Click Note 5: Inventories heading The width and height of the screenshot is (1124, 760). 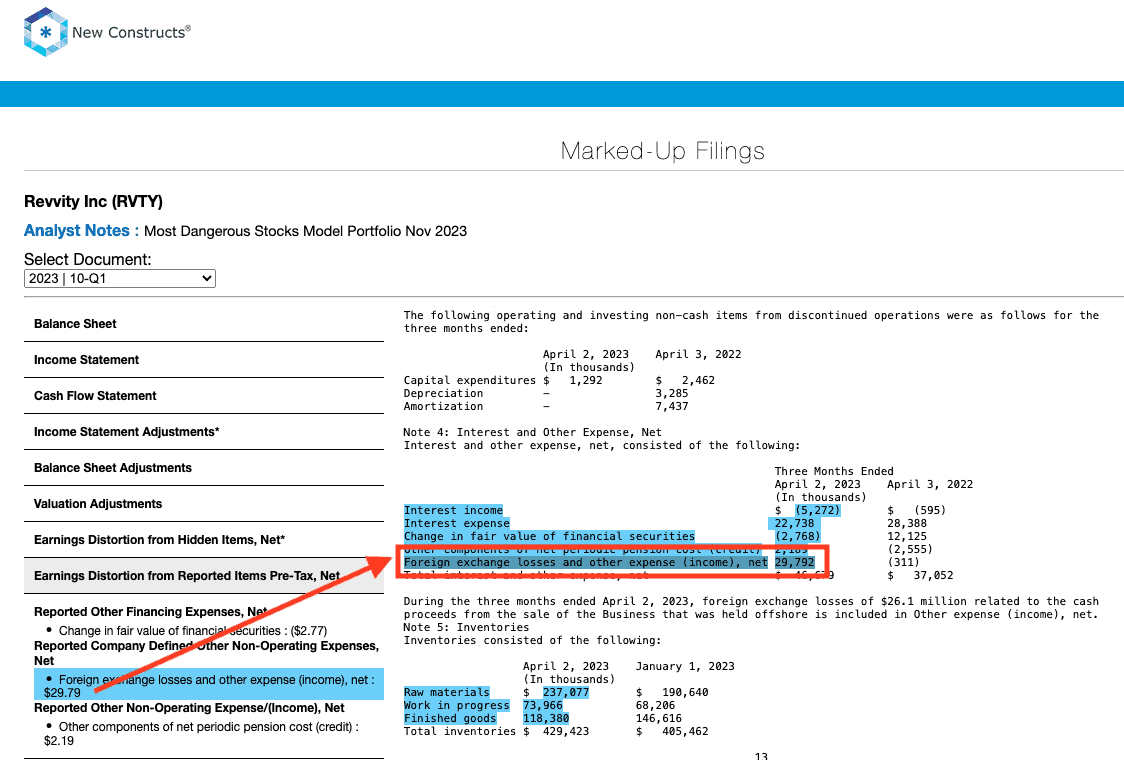pyautogui.click(x=466, y=627)
